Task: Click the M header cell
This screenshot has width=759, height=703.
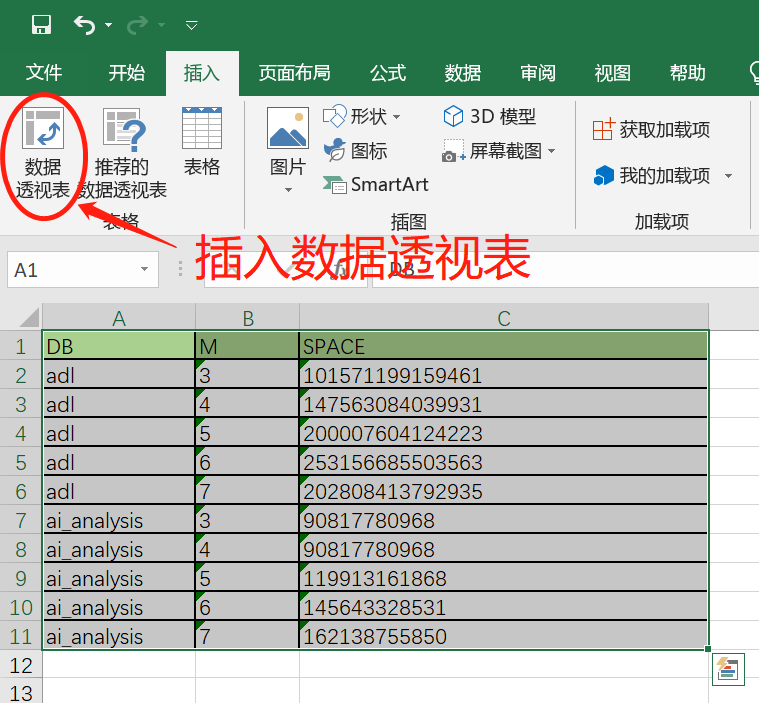Action: (x=248, y=346)
